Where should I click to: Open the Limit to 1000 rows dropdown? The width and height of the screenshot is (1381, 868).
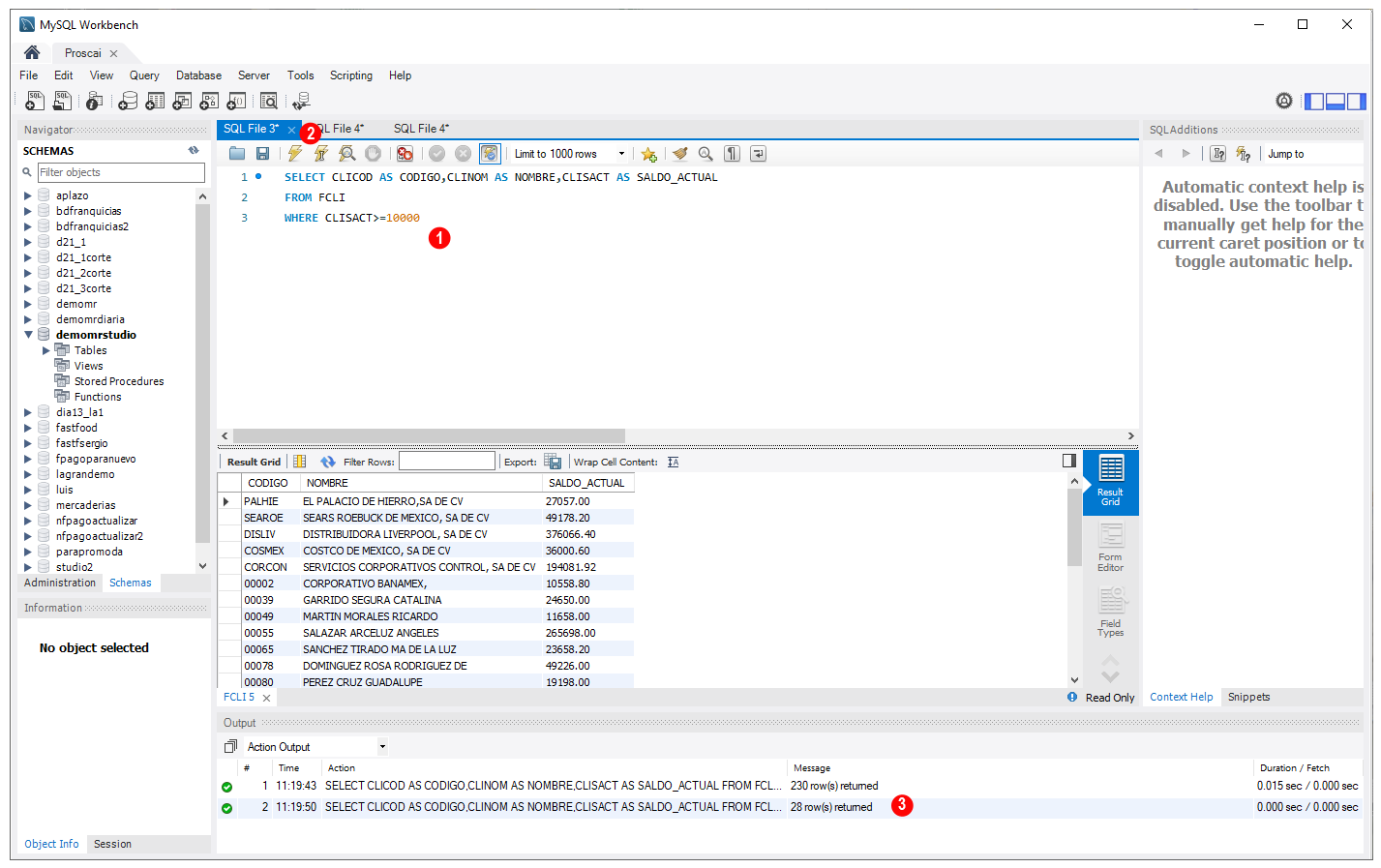(x=569, y=154)
